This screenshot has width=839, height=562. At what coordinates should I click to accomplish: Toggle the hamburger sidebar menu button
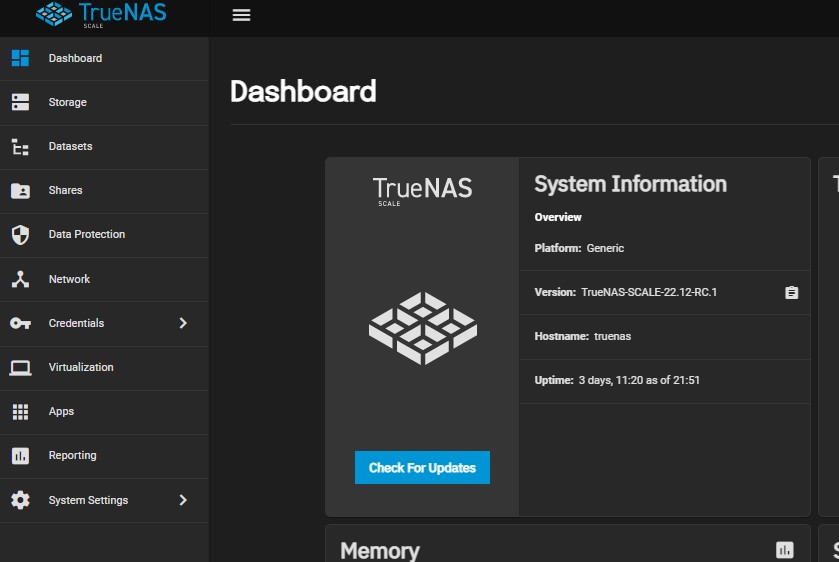tap(241, 15)
